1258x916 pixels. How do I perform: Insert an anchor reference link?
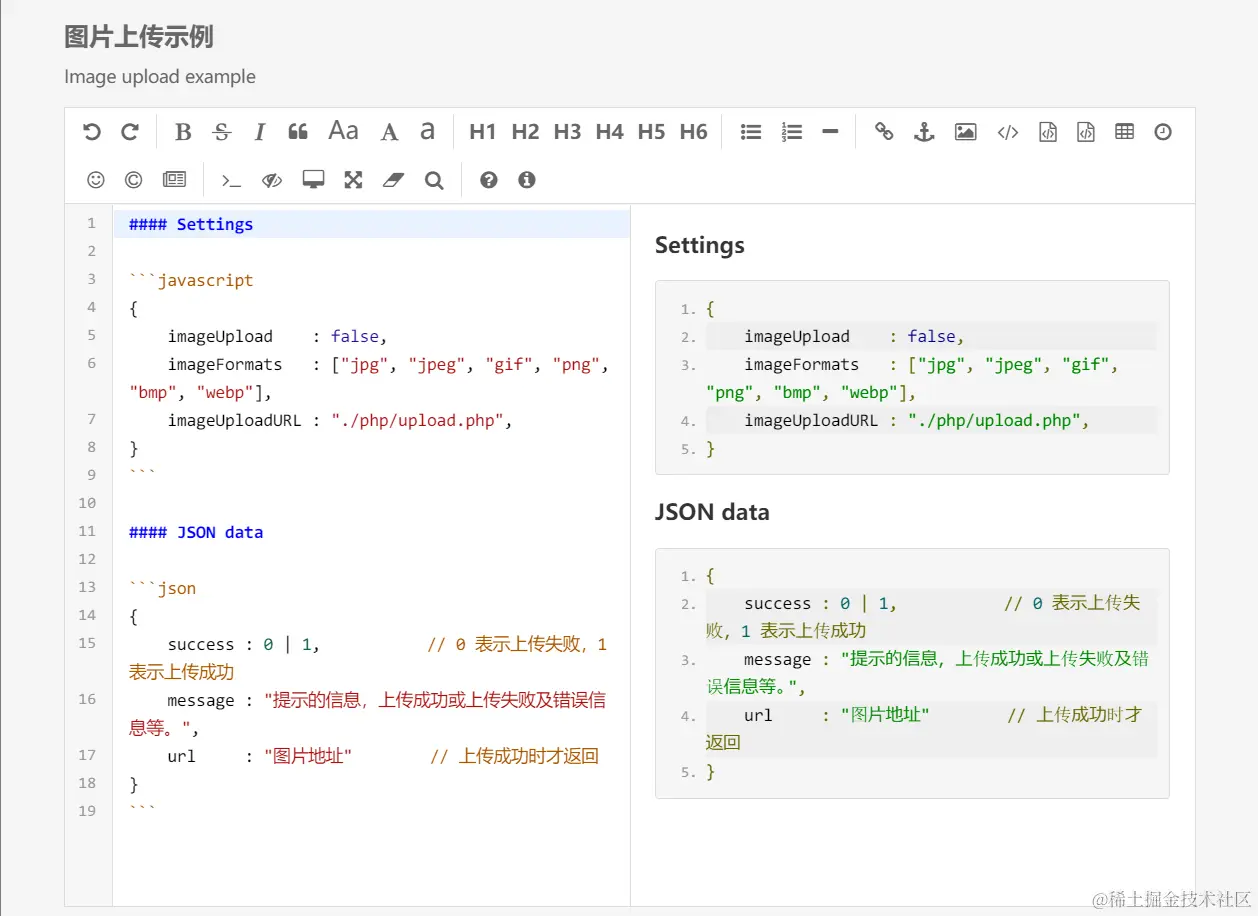click(x=924, y=132)
